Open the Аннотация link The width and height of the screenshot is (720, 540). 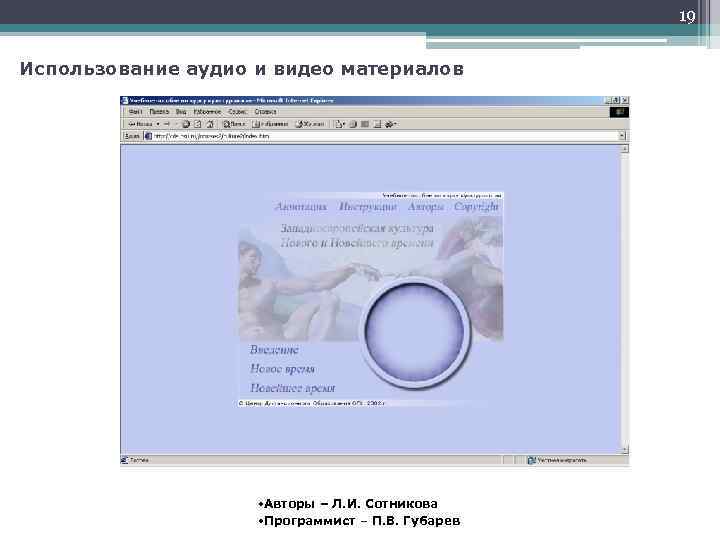(301, 207)
